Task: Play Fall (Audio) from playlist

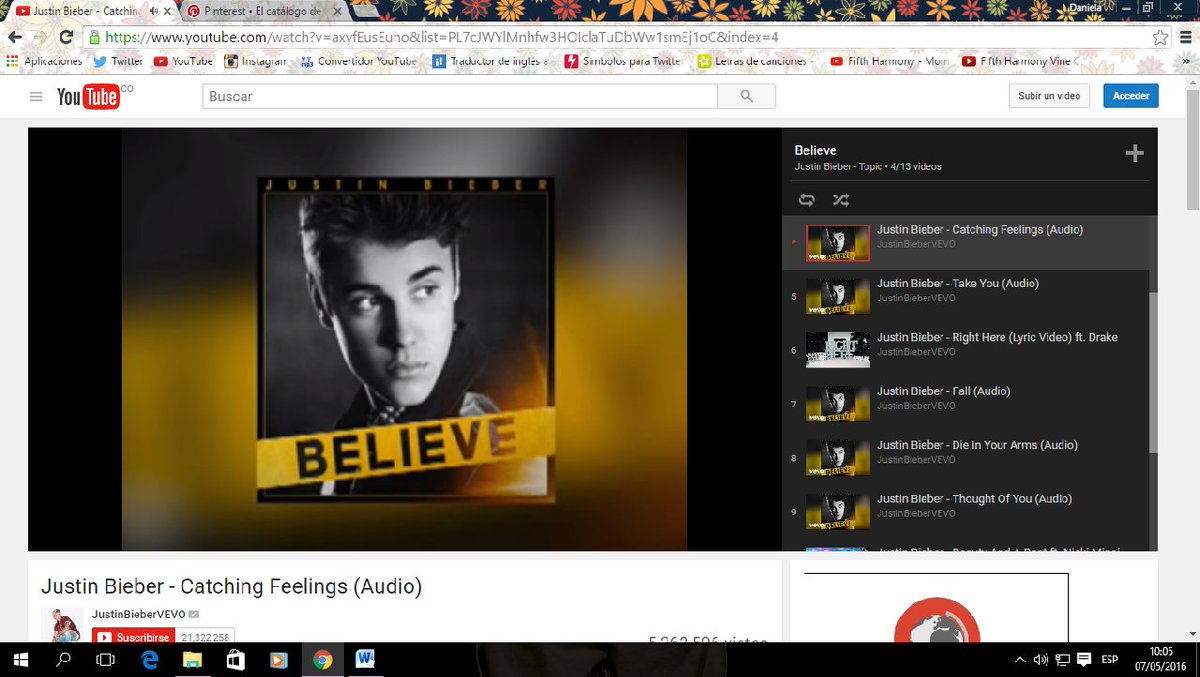Action: click(x=968, y=404)
